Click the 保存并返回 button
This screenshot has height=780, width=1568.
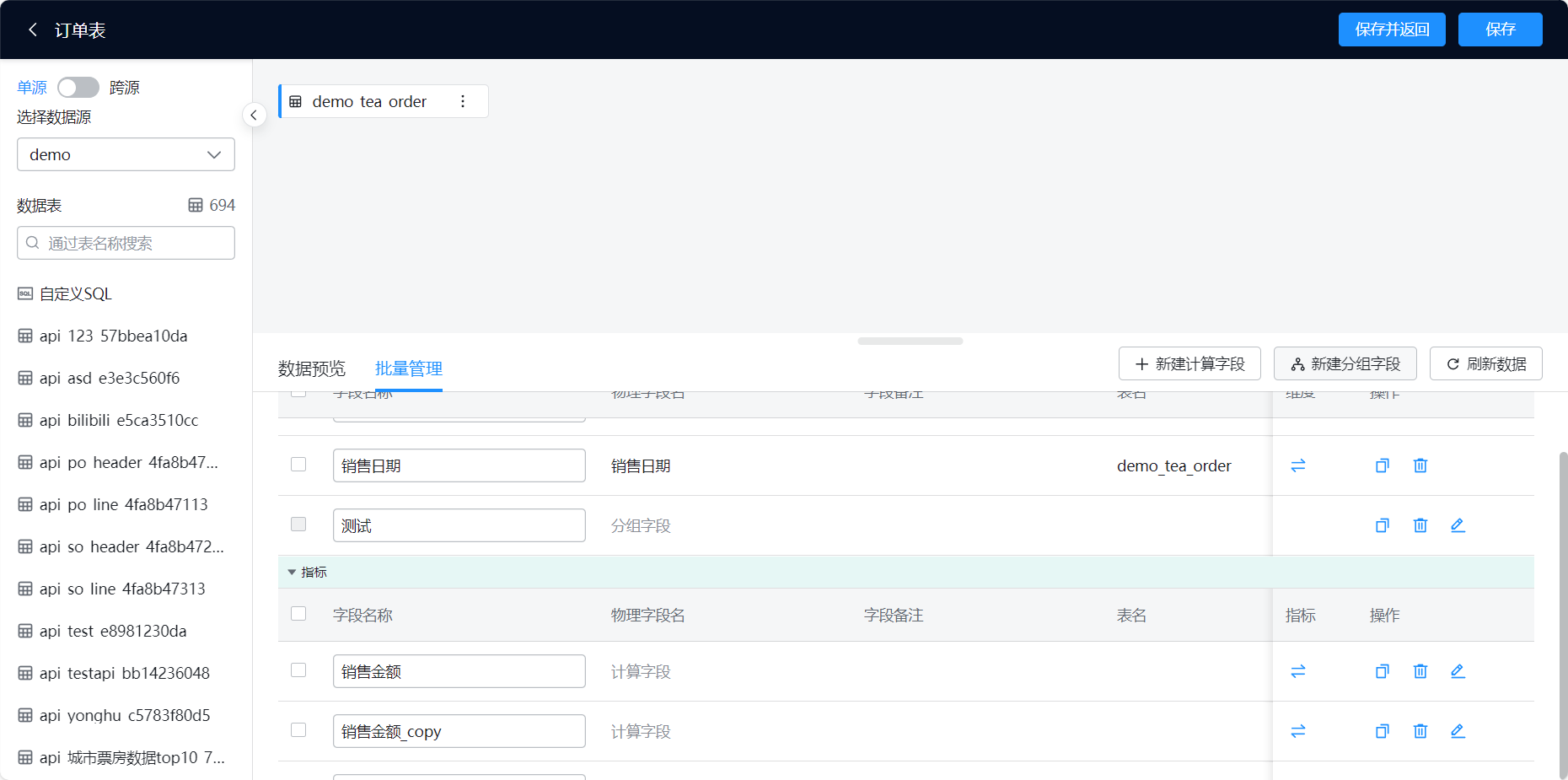[x=1392, y=30]
